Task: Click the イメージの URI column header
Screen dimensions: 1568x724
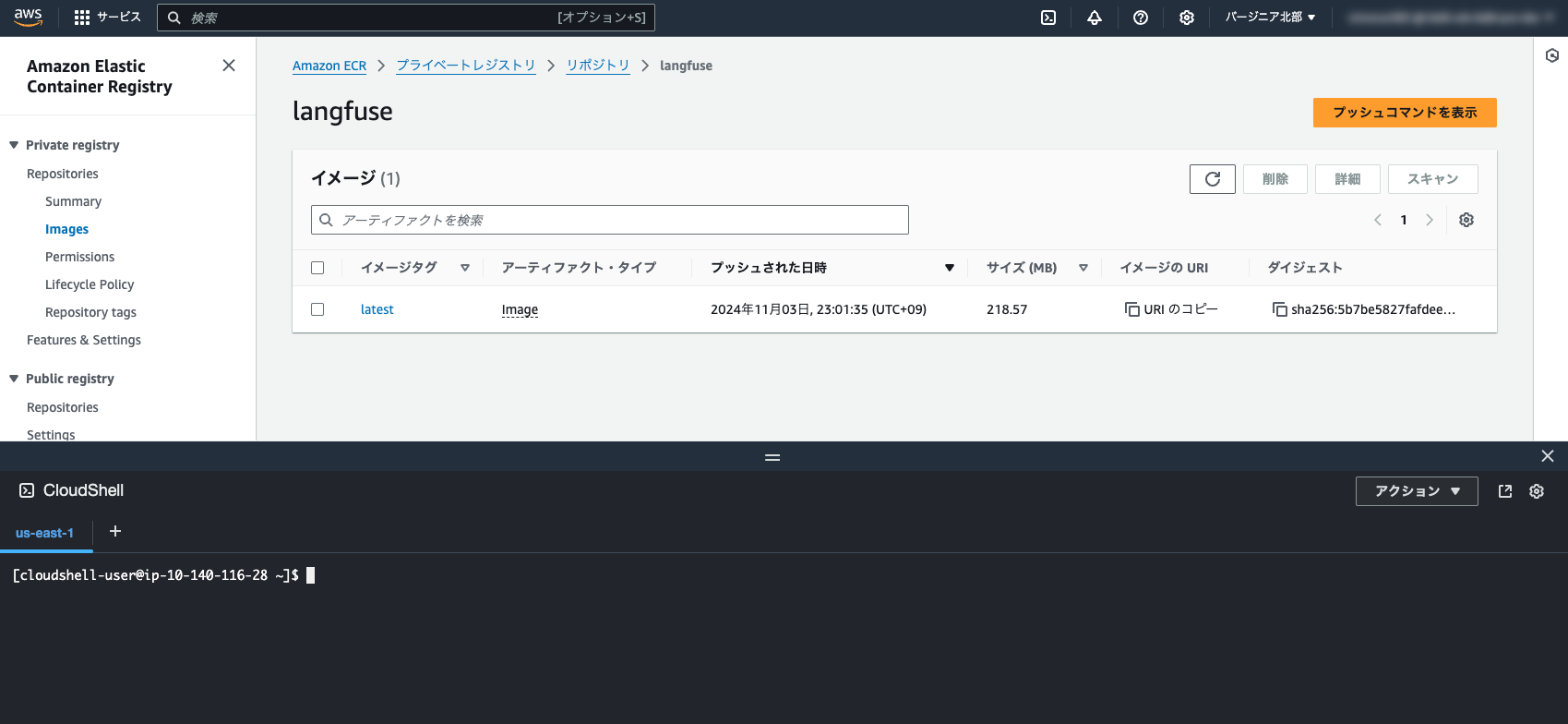Action: point(1164,268)
